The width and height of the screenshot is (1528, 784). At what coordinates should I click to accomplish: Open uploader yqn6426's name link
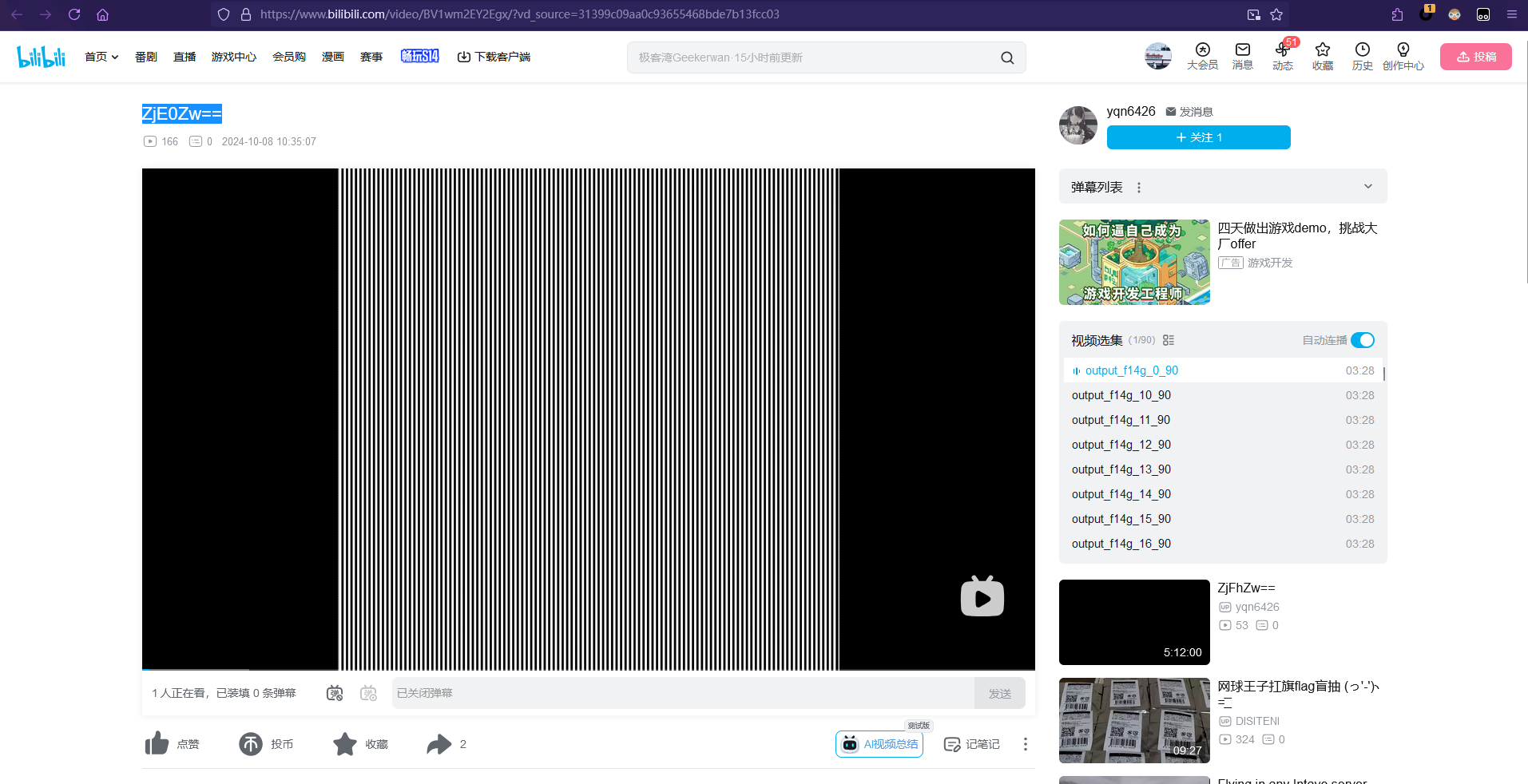pos(1131,112)
